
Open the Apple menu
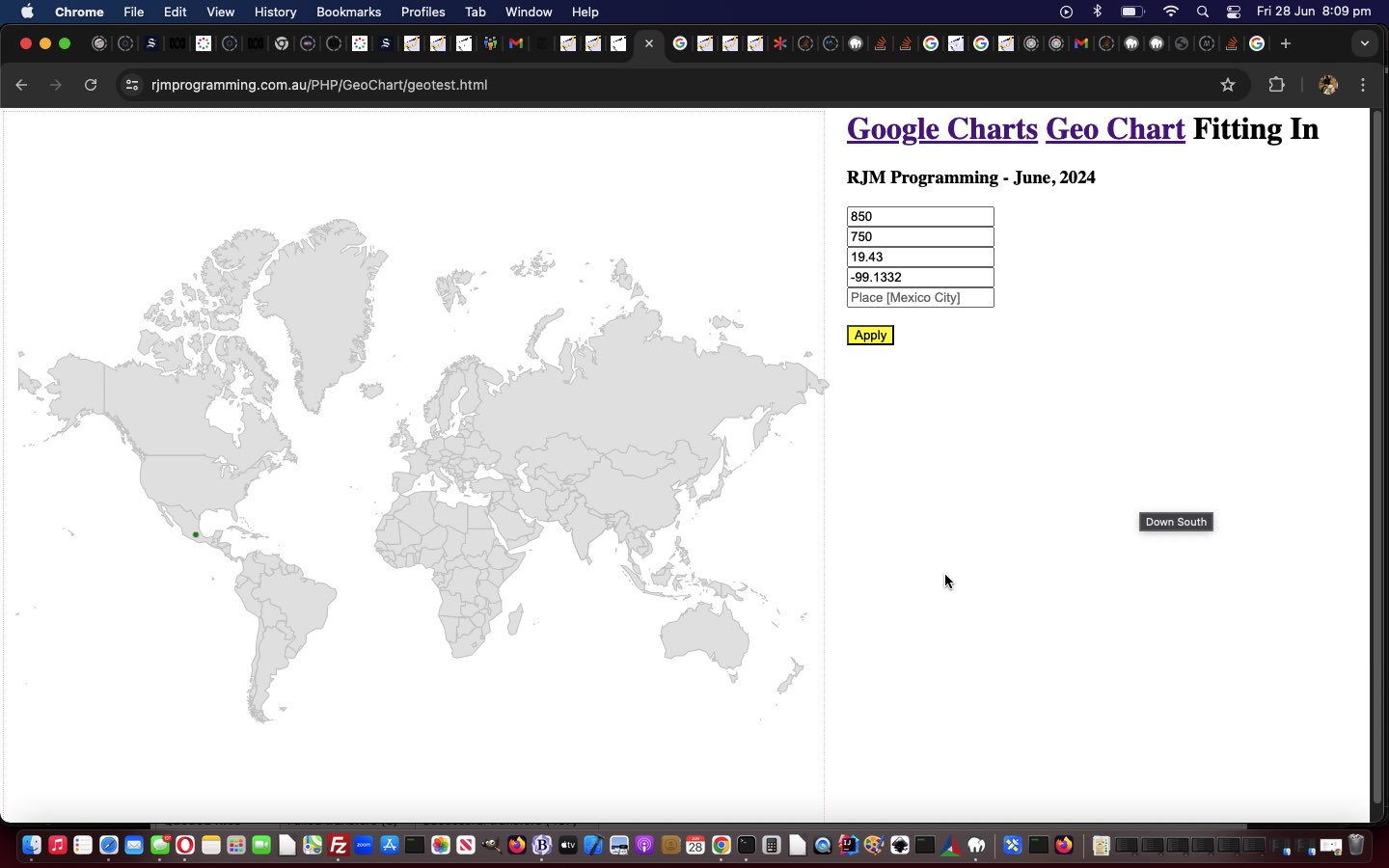(x=27, y=12)
